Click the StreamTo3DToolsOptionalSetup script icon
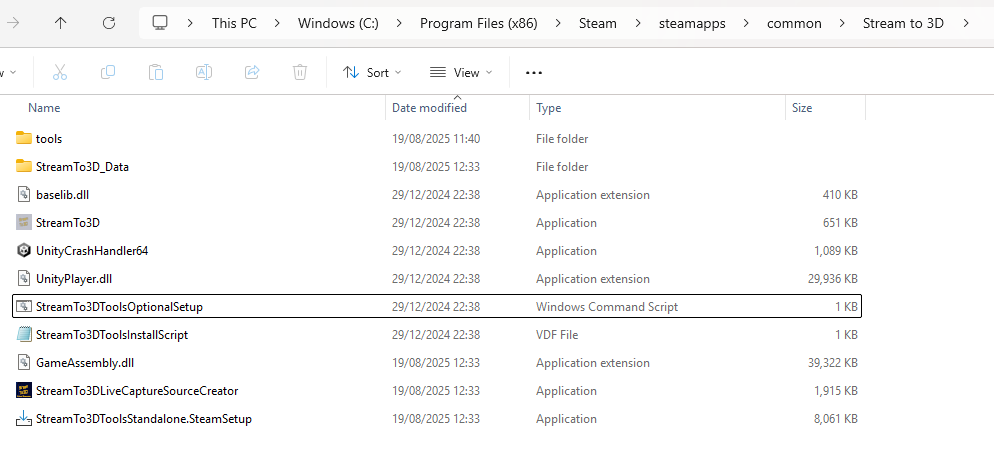Image resolution: width=994 pixels, height=458 pixels. point(24,306)
